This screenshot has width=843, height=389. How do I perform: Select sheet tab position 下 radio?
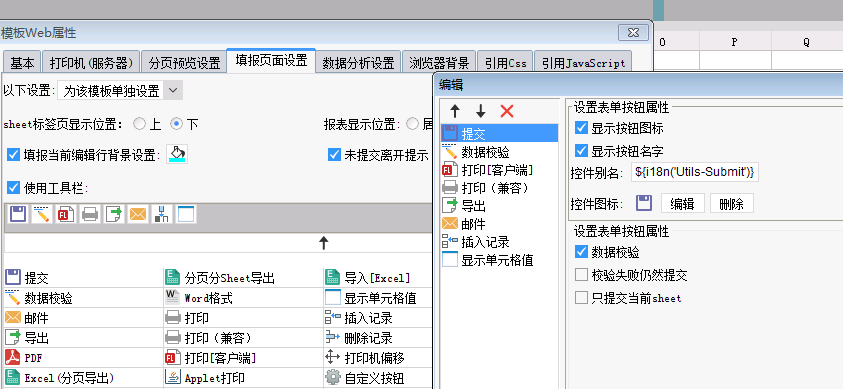click(176, 125)
